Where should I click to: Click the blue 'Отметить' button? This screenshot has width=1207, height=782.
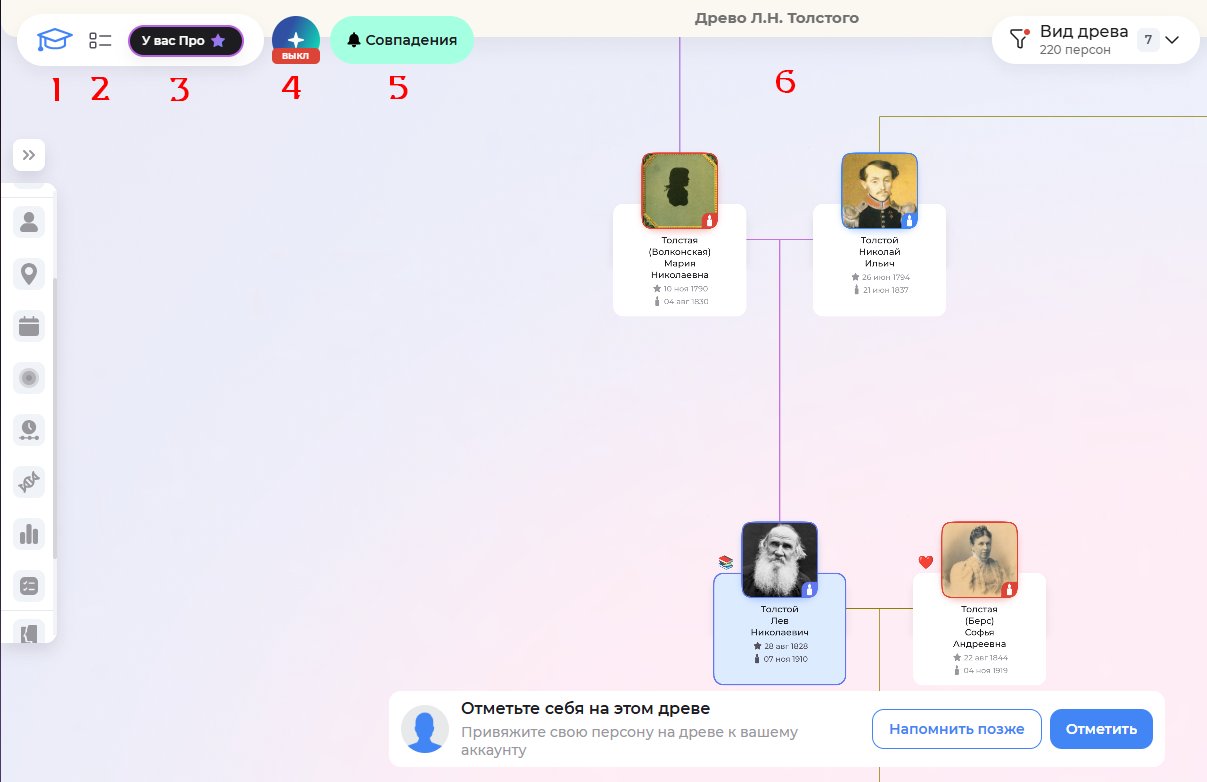point(1101,729)
